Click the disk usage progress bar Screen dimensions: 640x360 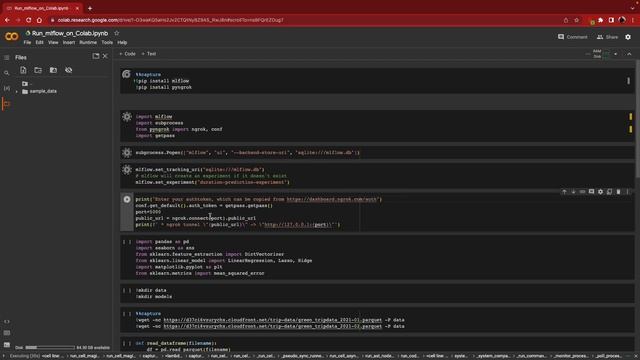pos(50,347)
